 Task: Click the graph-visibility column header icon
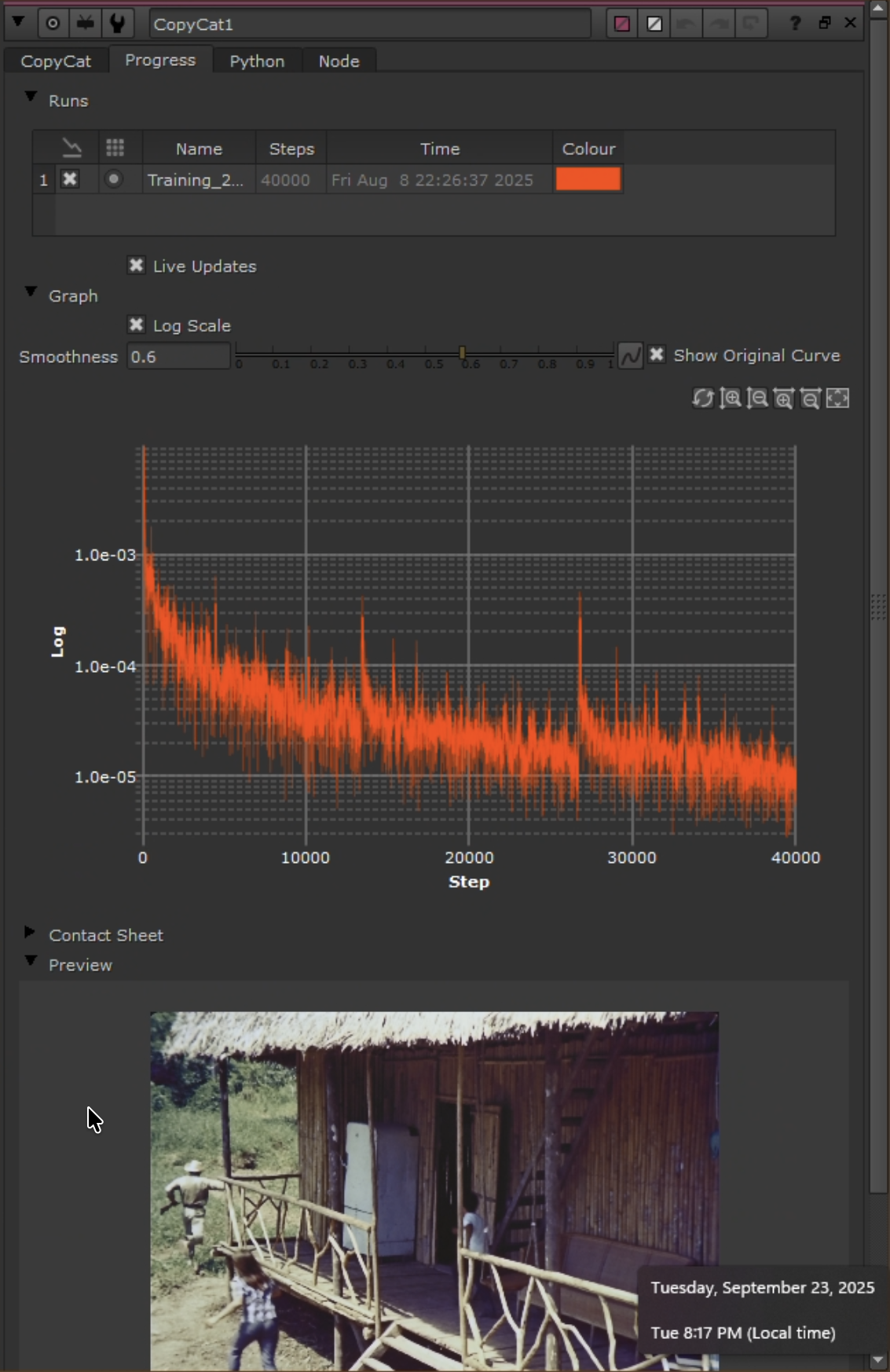[72, 148]
